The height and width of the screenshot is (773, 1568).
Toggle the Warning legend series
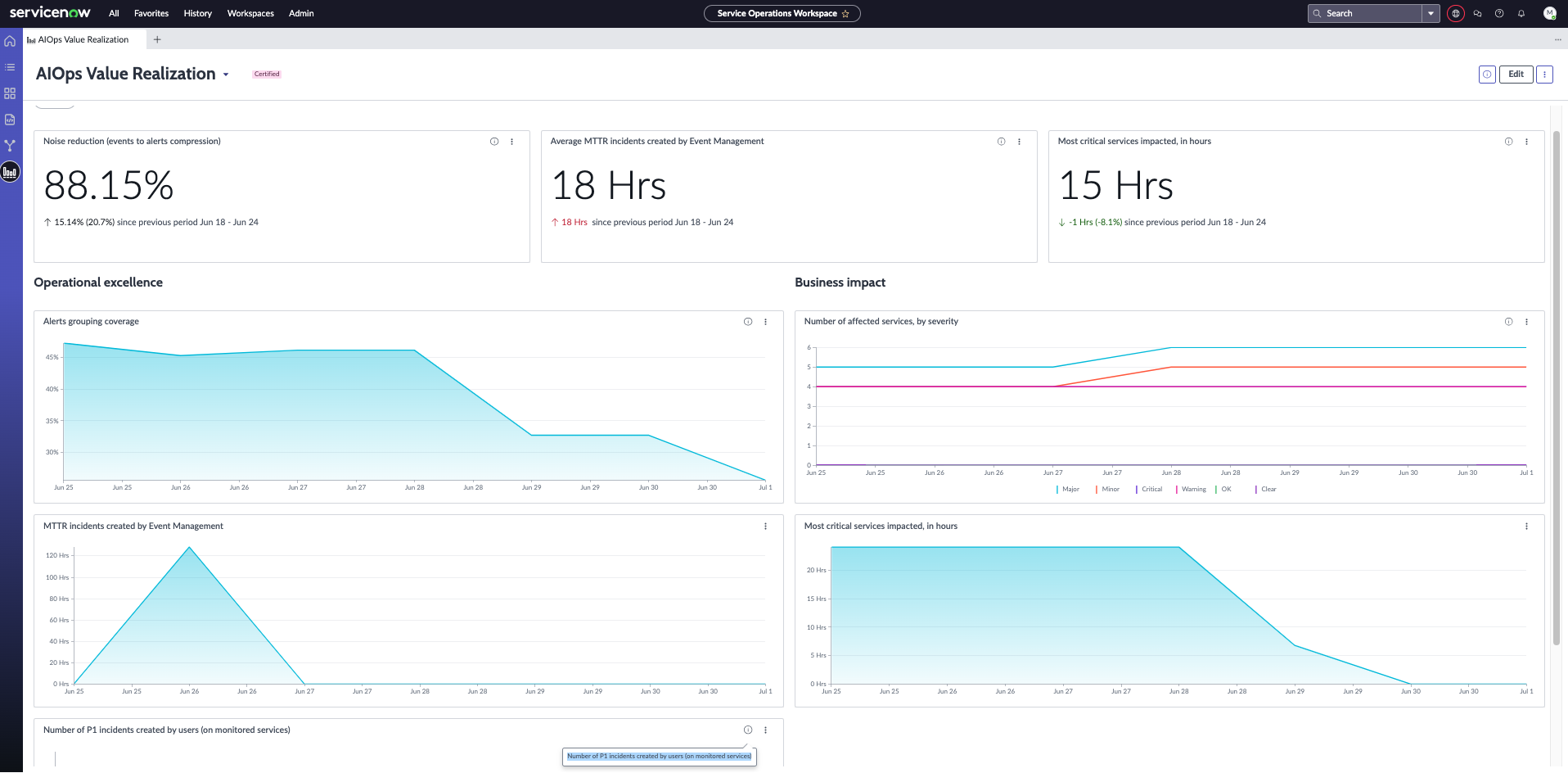click(1191, 489)
